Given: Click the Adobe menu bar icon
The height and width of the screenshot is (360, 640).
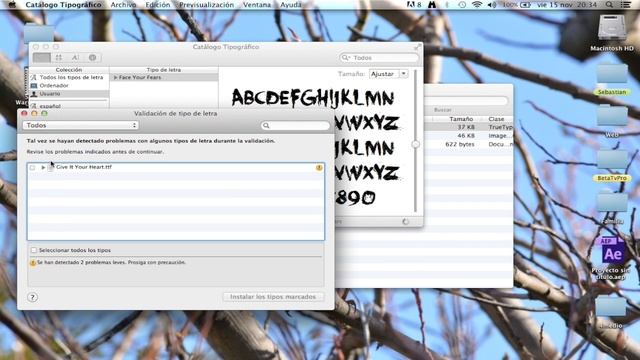Looking at the screenshot, I should pos(413,4).
